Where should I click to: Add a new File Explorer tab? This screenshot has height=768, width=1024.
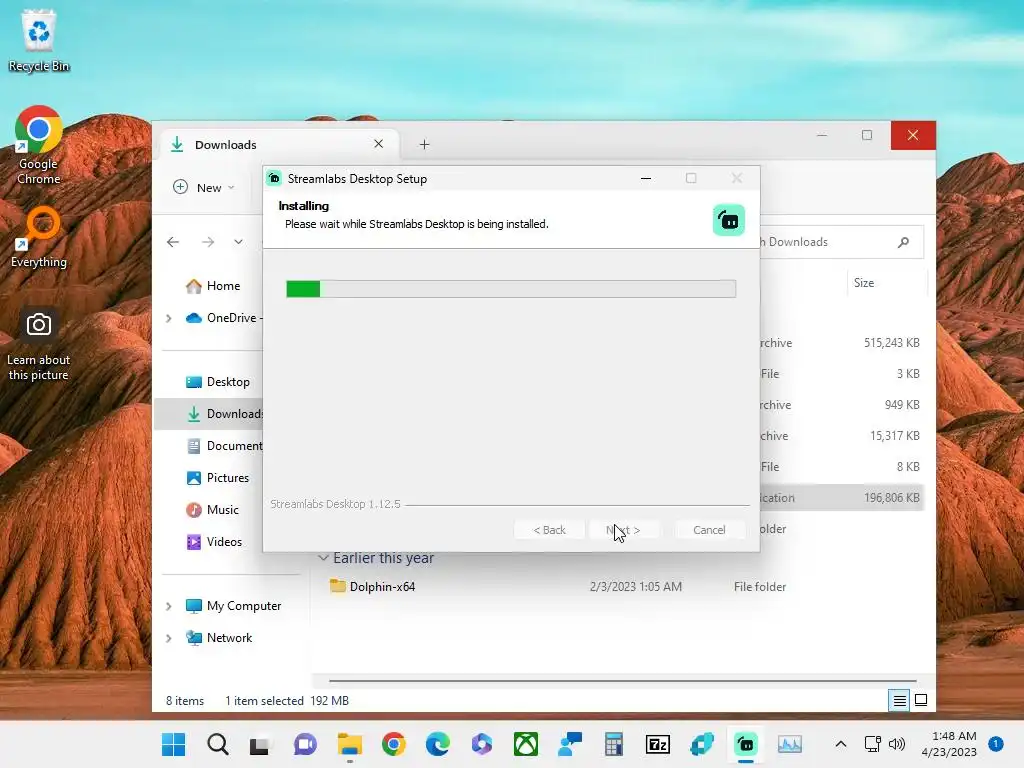coord(424,144)
